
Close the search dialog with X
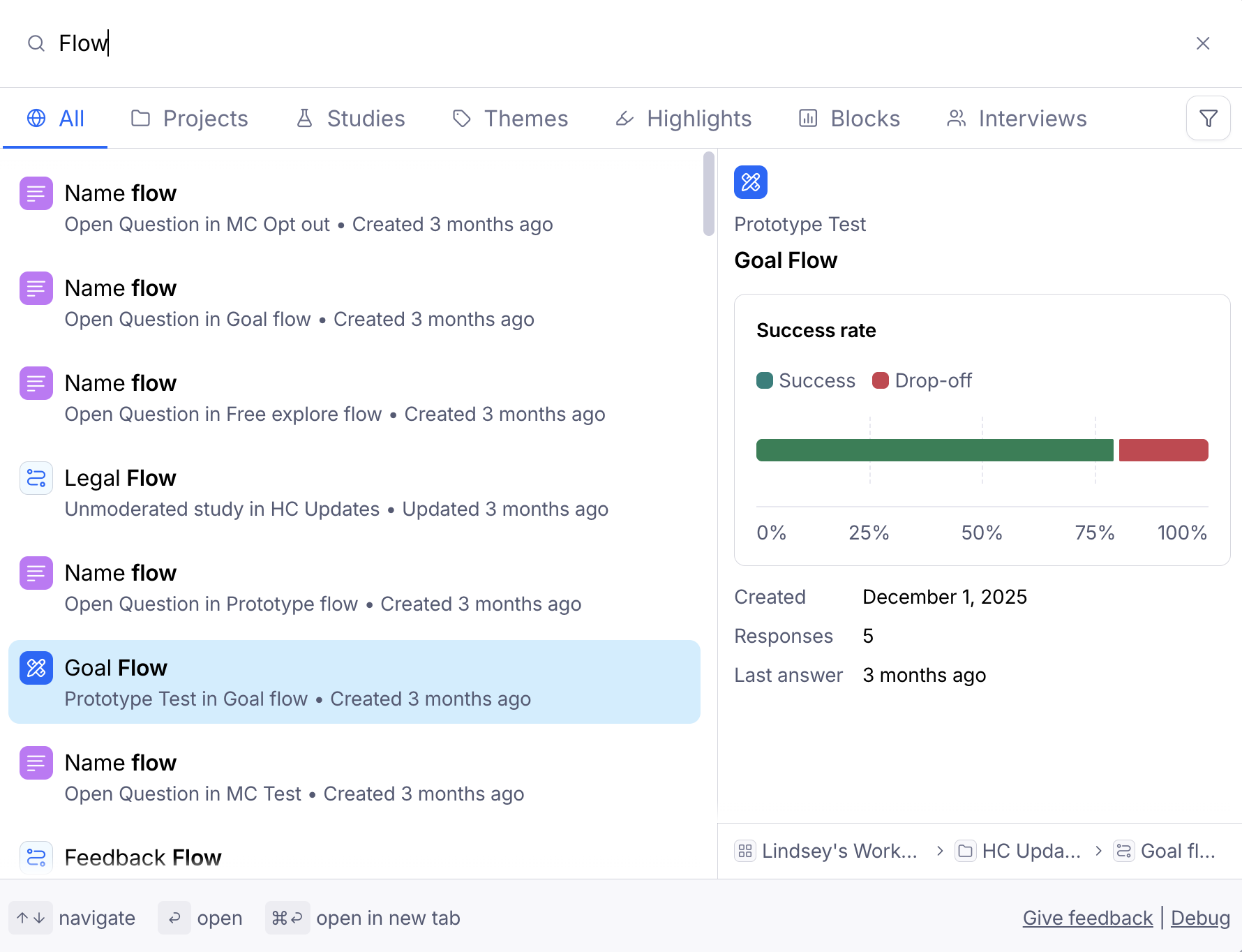coord(1202,43)
